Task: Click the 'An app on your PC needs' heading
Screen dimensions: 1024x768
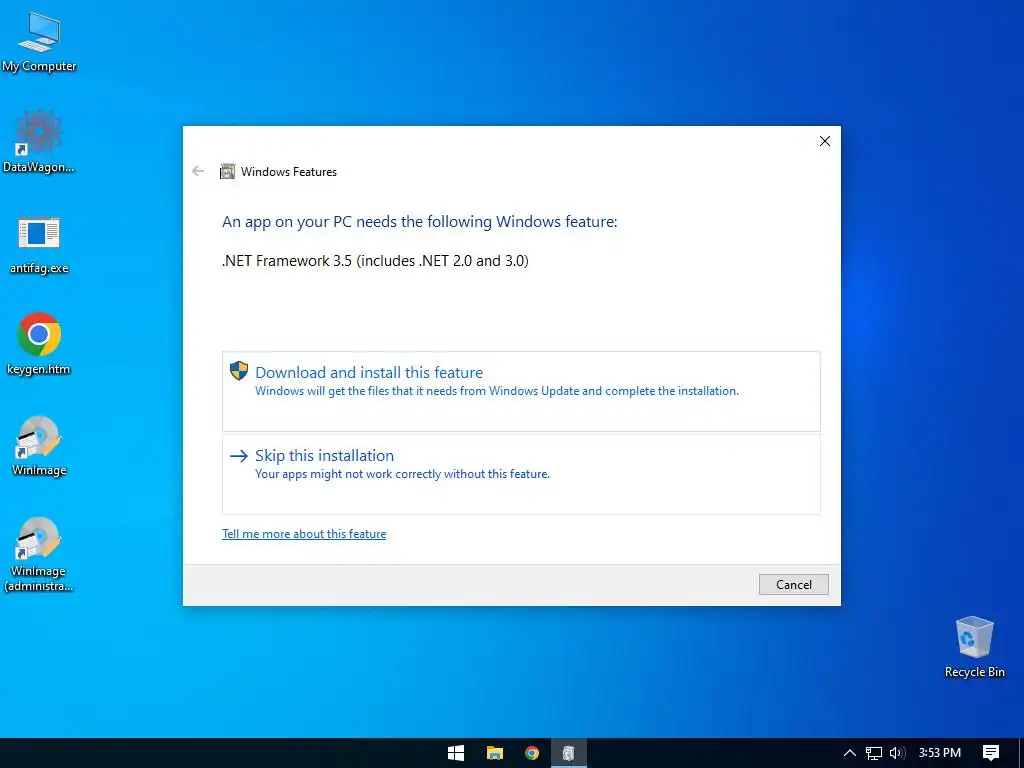Action: click(x=419, y=222)
